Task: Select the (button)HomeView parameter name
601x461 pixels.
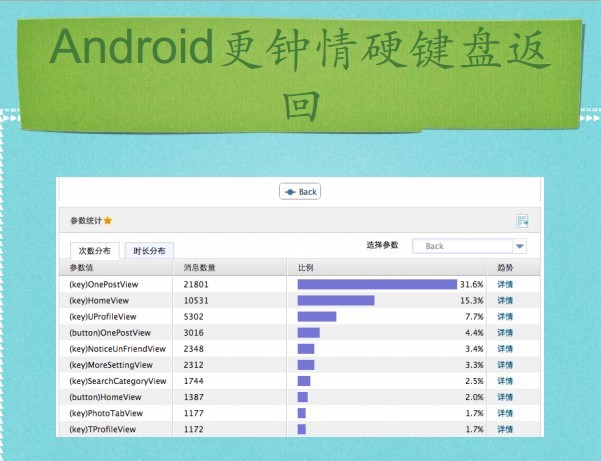Action: (105, 397)
